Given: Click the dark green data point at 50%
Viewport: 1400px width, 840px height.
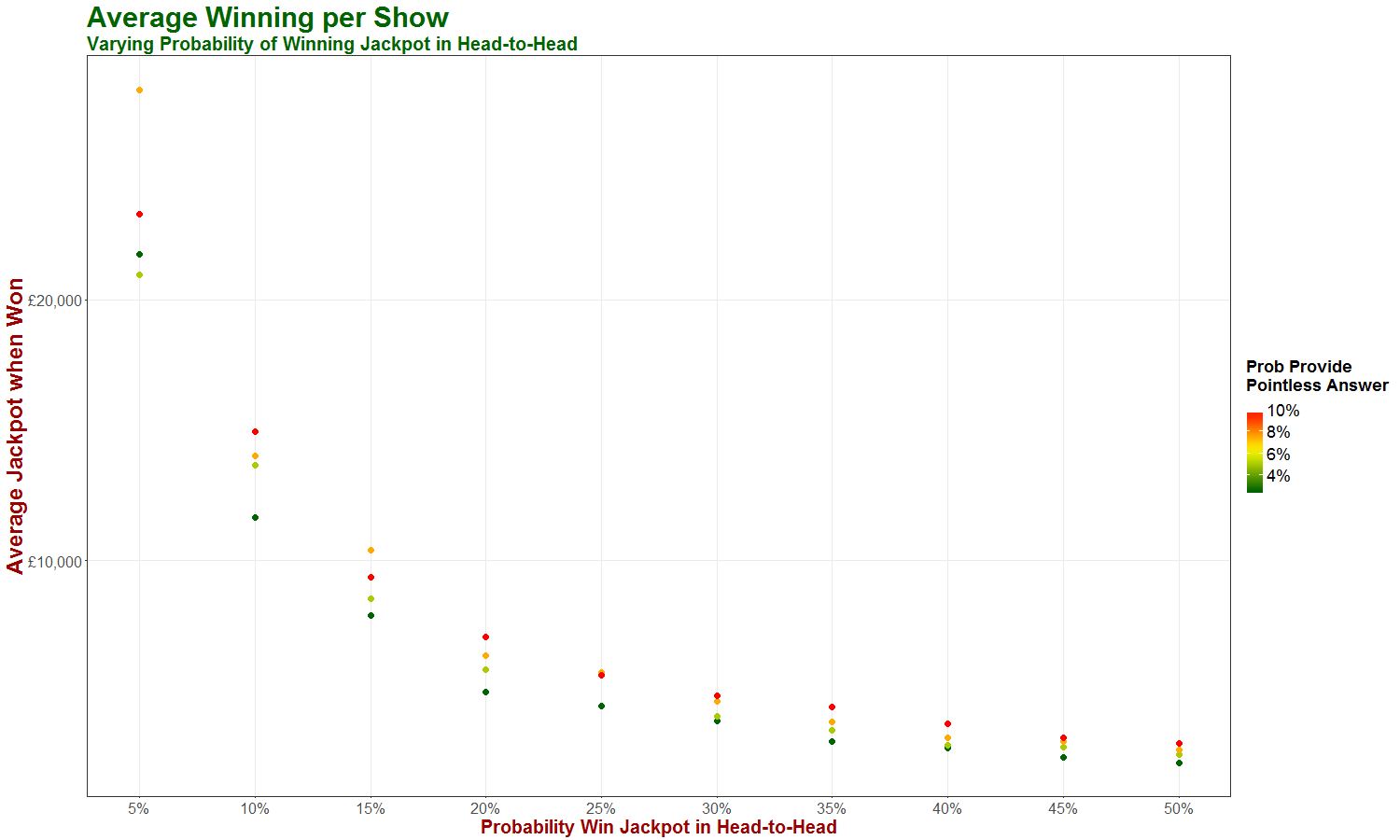Looking at the screenshot, I should (x=1179, y=763).
